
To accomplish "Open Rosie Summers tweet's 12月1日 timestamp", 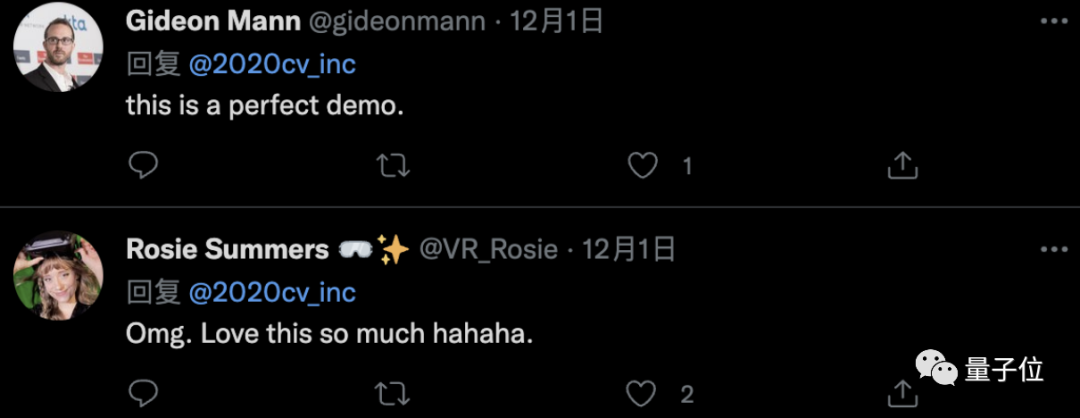I will pos(629,250).
